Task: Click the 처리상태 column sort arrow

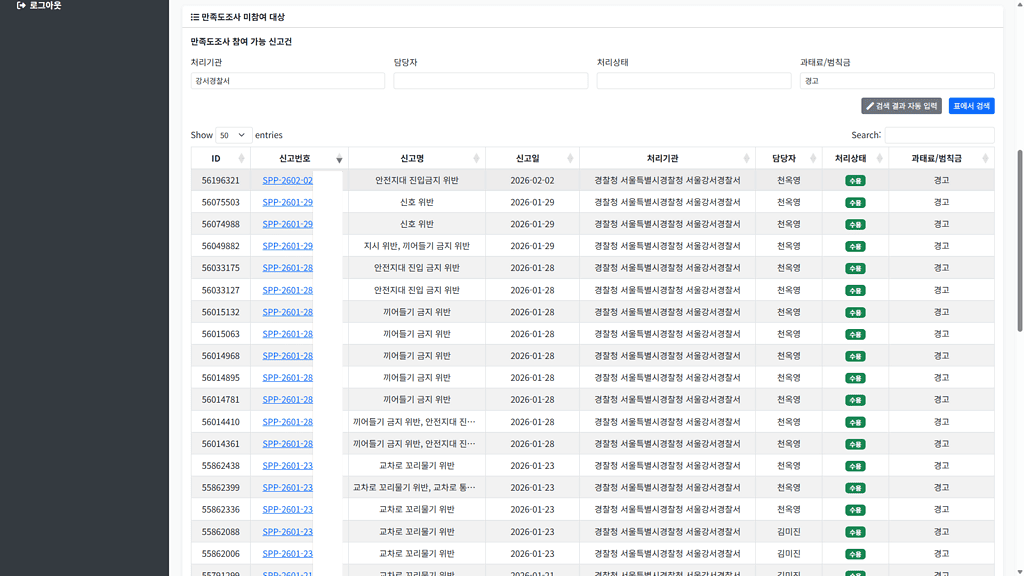Action: 878,157
